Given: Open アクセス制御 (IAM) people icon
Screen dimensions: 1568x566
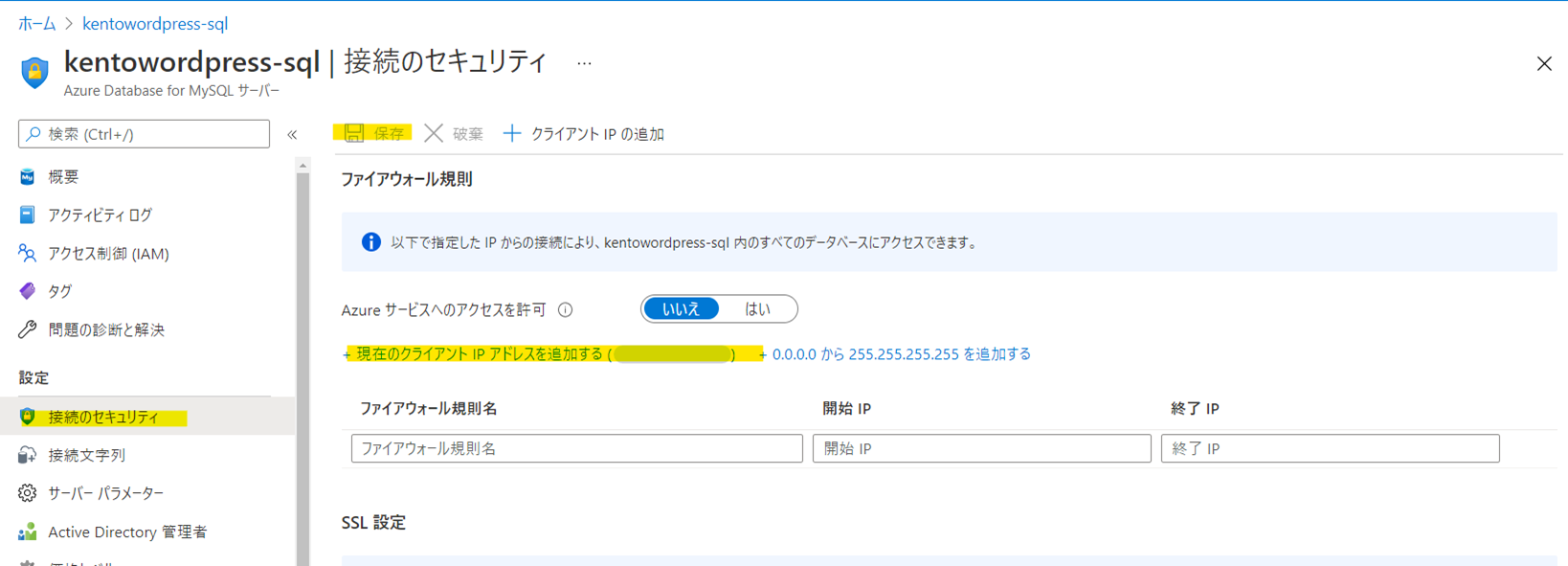Looking at the screenshot, I should pos(28,253).
